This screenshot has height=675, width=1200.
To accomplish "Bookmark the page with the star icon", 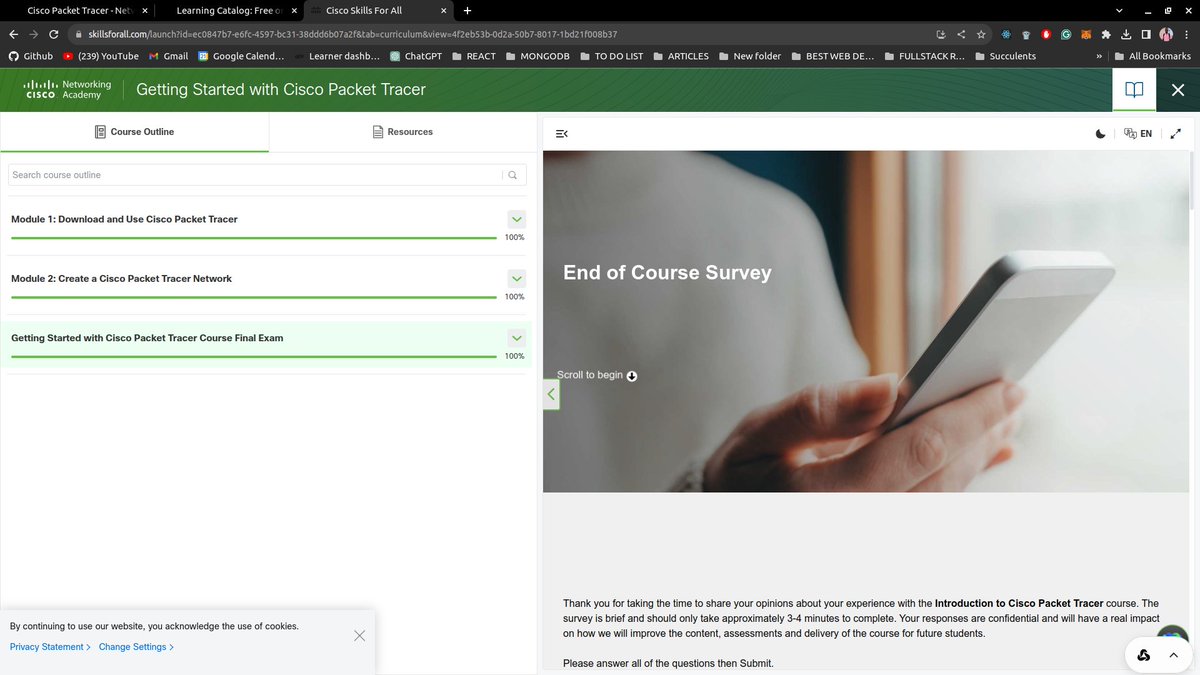I will click(981, 34).
